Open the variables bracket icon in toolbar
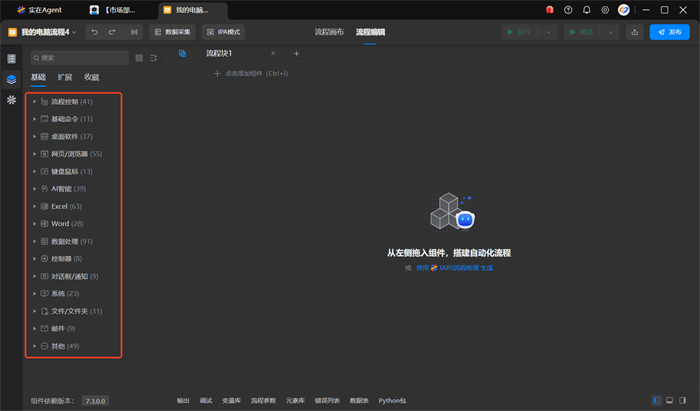This screenshot has width=700, height=411. click(134, 32)
